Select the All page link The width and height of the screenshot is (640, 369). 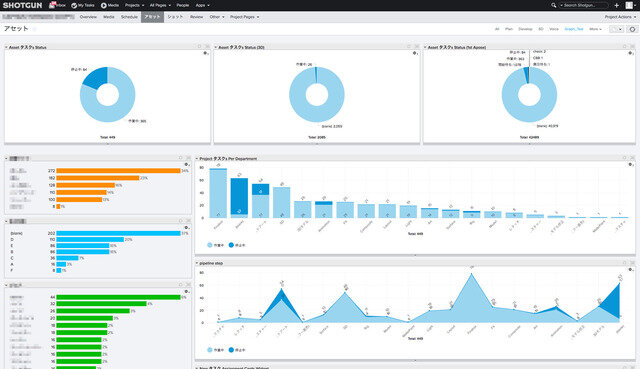tap(497, 29)
